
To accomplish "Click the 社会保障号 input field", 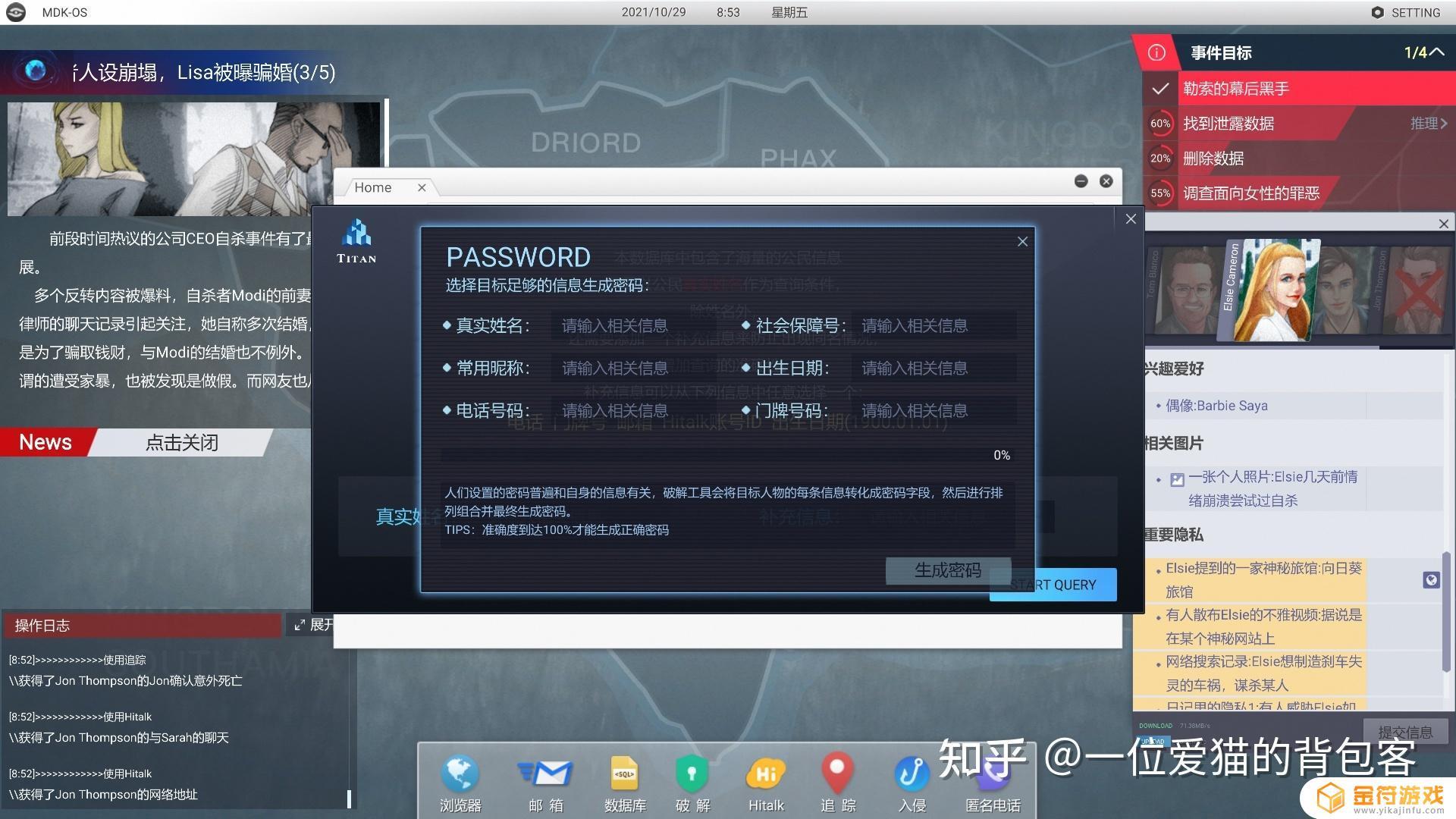I will click(x=933, y=325).
